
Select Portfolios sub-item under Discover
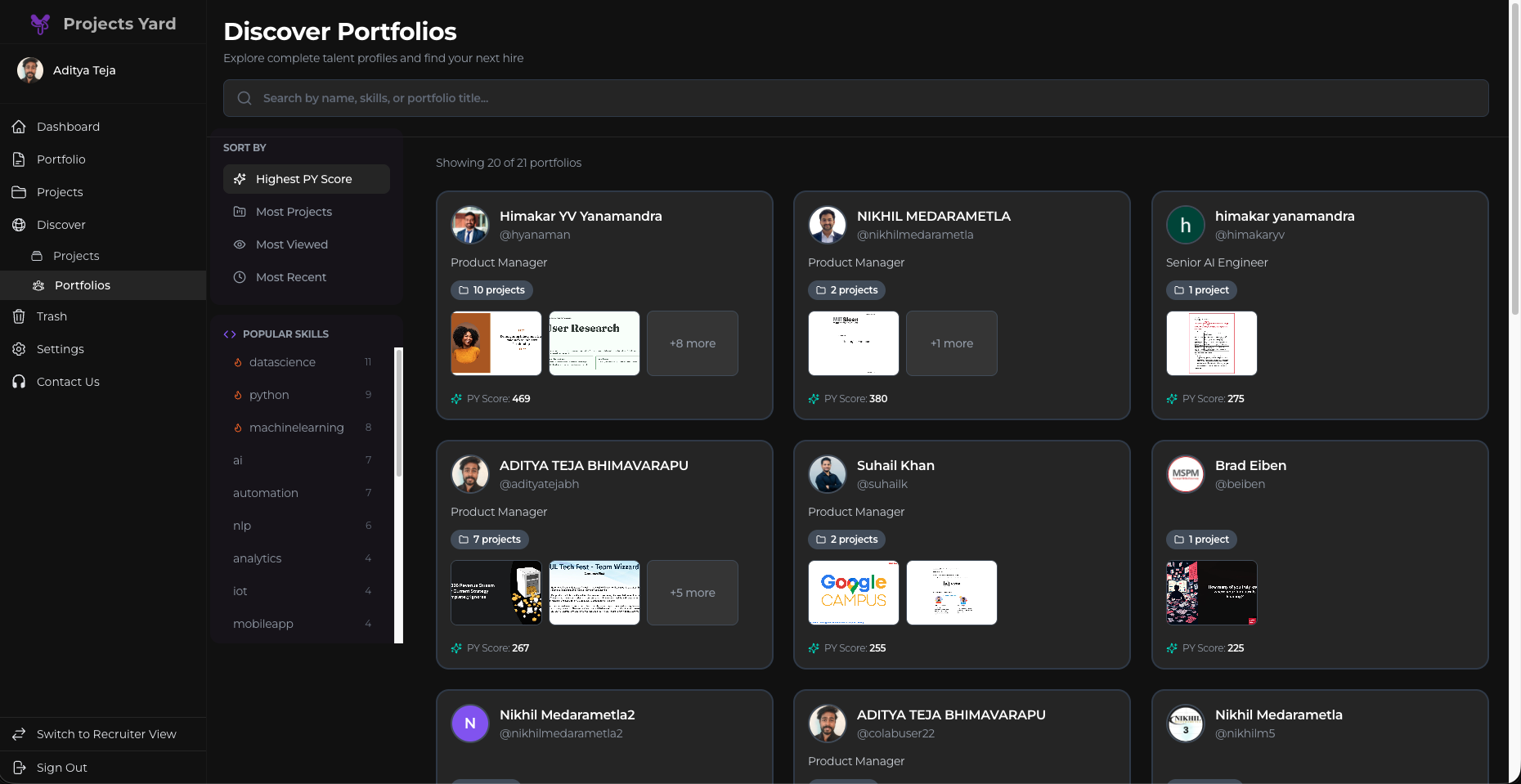pyautogui.click(x=103, y=285)
